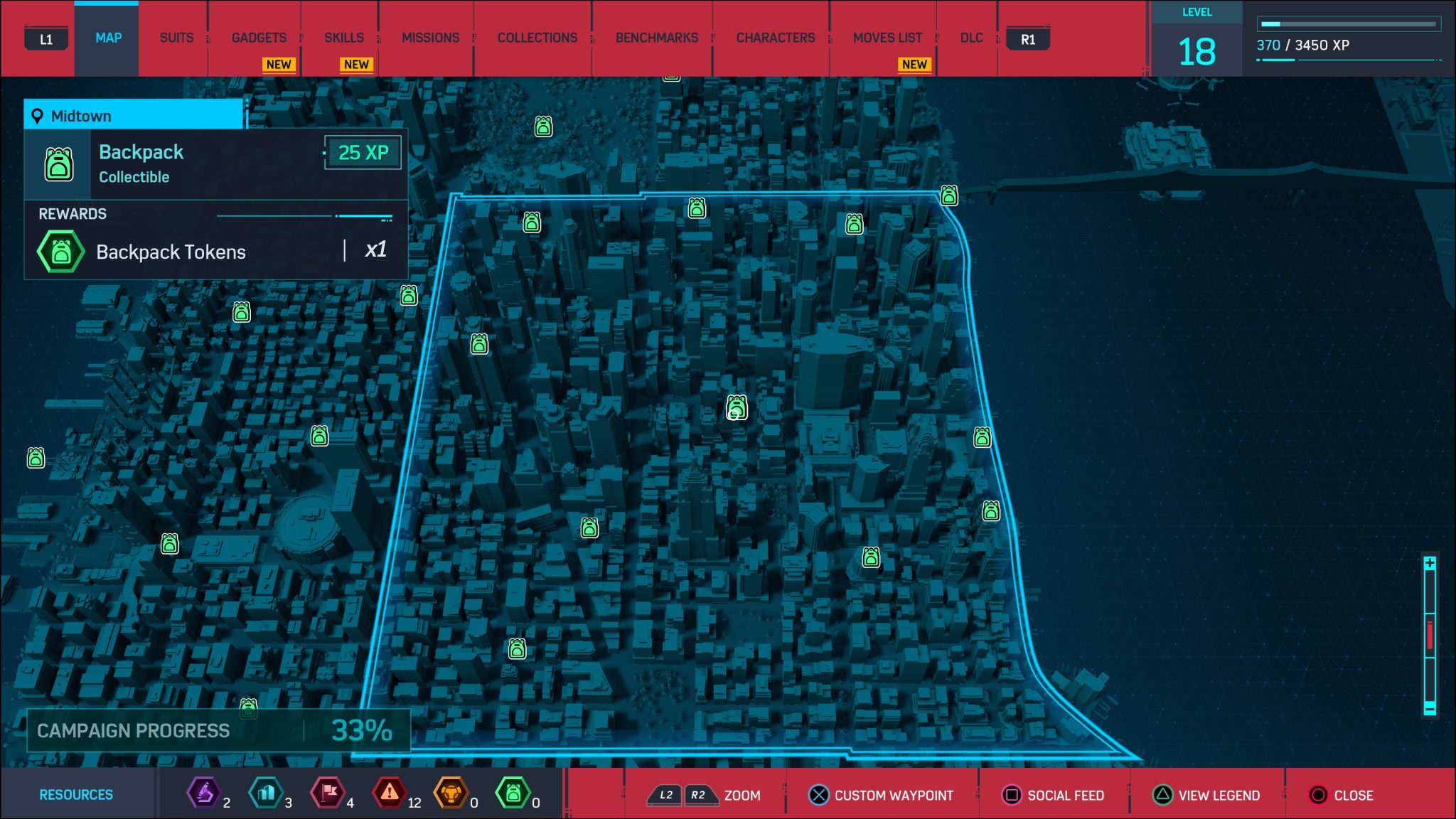Screen dimensions: 1456x819
Task: Click the View Legend button
Action: click(x=1206, y=795)
